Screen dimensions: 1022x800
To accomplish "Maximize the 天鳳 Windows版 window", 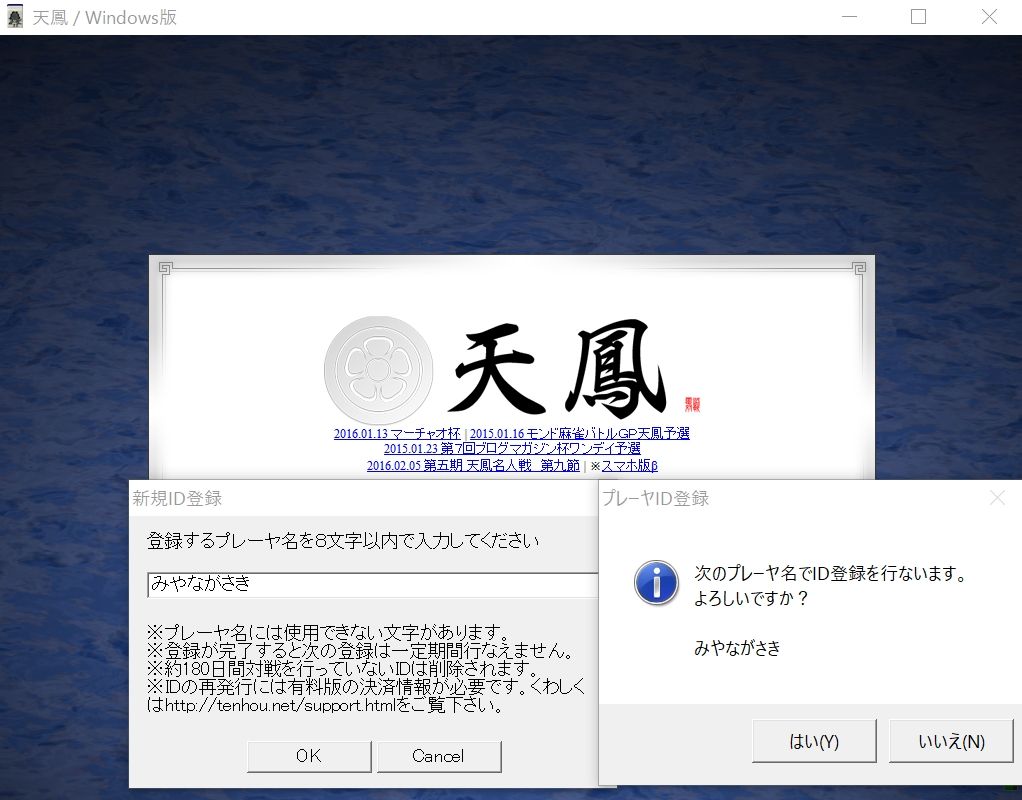I will 918,17.
